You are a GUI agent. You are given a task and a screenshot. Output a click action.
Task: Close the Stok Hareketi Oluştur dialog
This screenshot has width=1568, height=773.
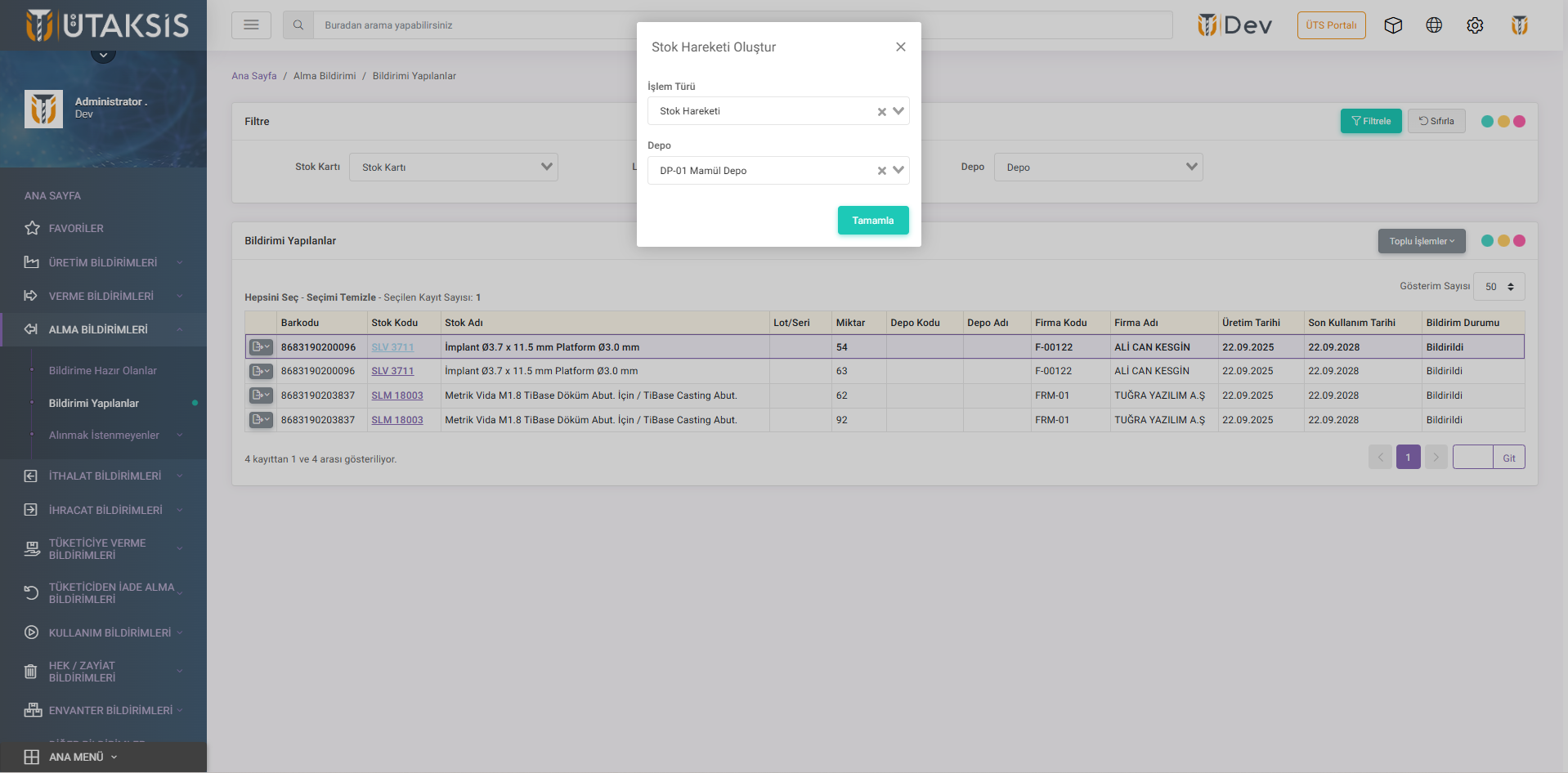(900, 47)
